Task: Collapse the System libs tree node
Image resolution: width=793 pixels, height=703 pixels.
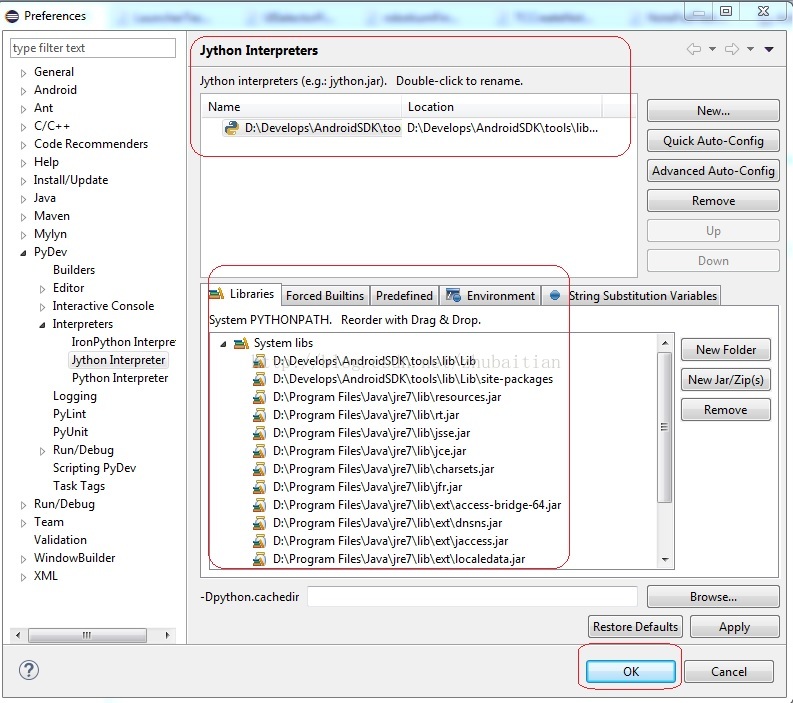Action: [x=223, y=344]
